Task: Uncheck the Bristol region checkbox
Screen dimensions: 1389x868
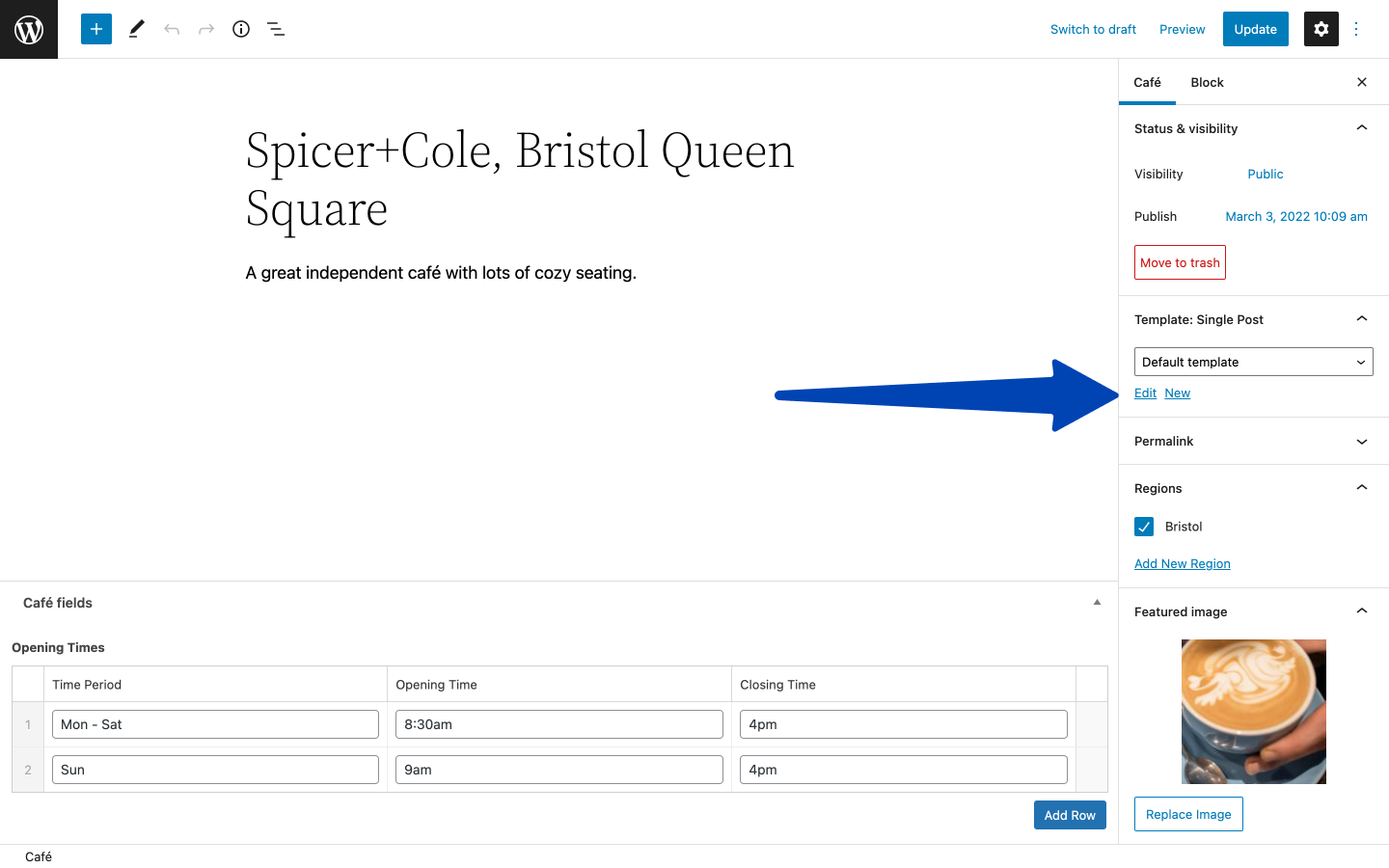Action: pos(1144,527)
